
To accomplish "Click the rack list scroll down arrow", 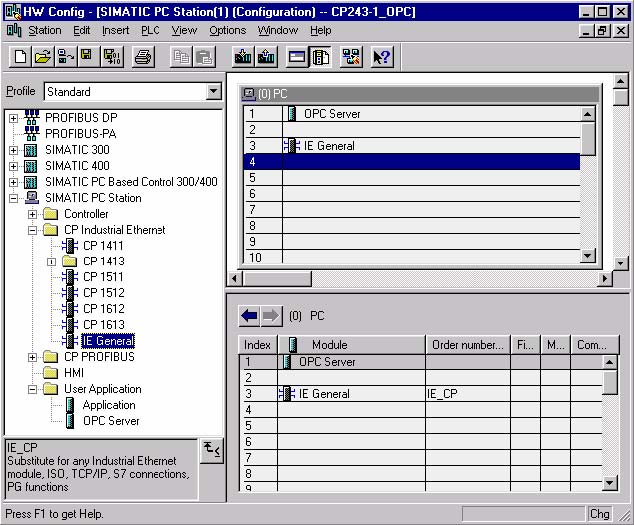I will (587, 256).
